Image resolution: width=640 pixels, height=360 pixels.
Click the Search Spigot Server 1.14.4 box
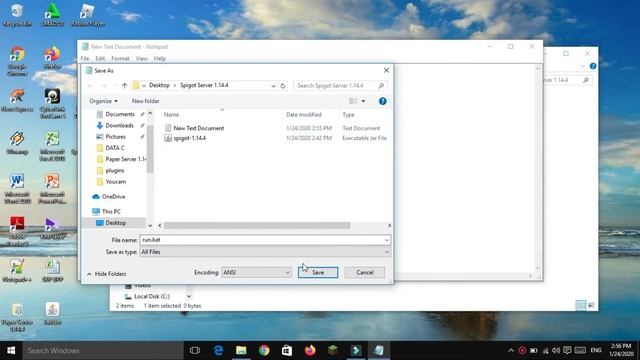tap(340, 85)
